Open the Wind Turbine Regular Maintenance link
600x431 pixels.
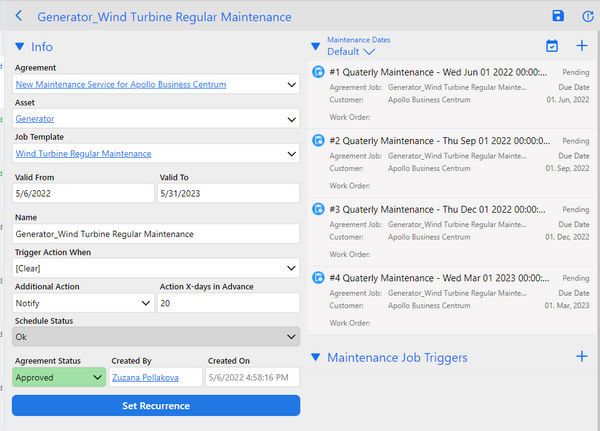[x=84, y=154]
